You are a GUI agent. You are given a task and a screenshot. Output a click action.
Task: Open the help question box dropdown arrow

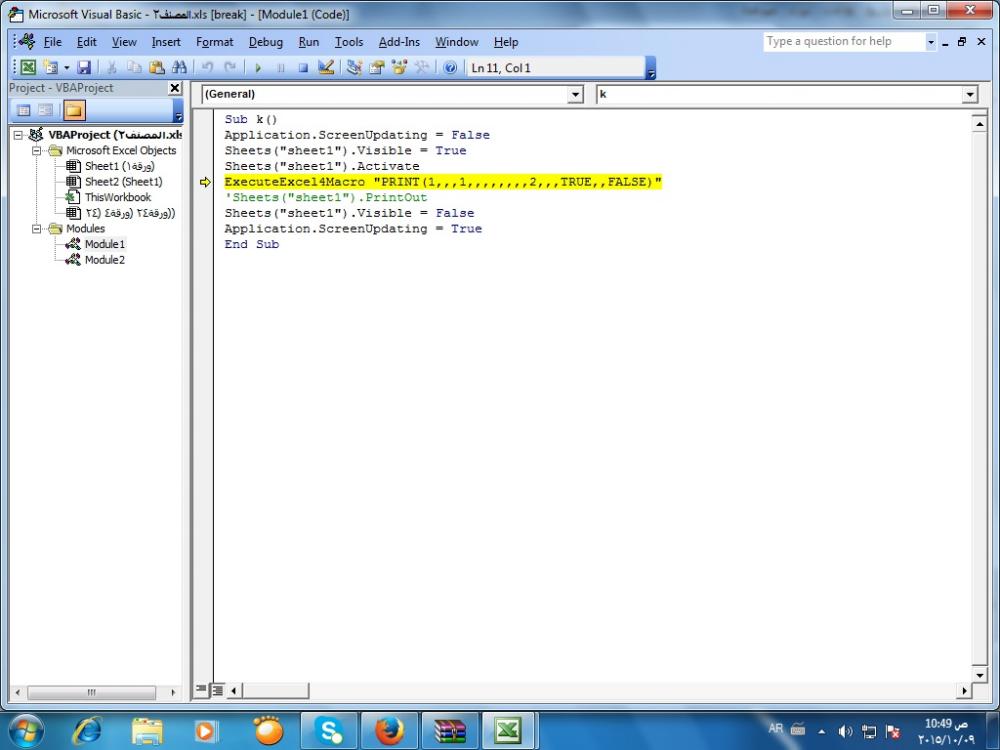click(x=930, y=42)
